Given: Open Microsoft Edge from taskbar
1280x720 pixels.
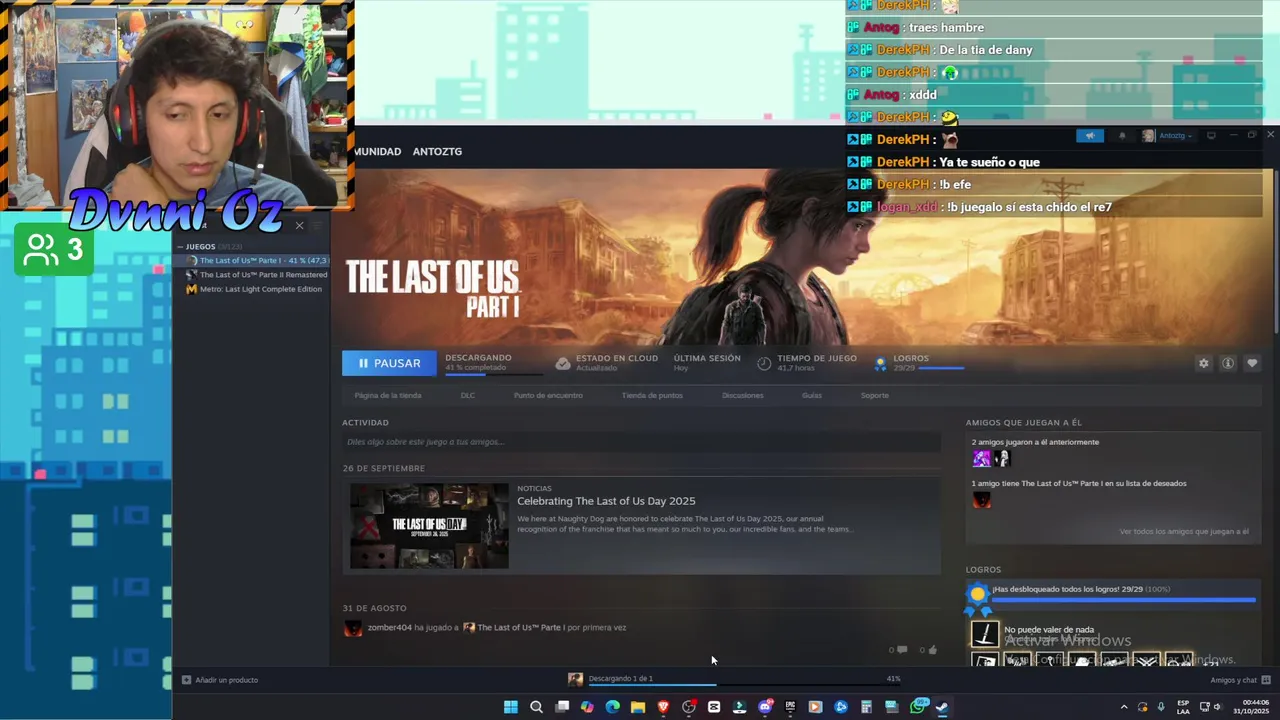Looking at the screenshot, I should (612, 707).
